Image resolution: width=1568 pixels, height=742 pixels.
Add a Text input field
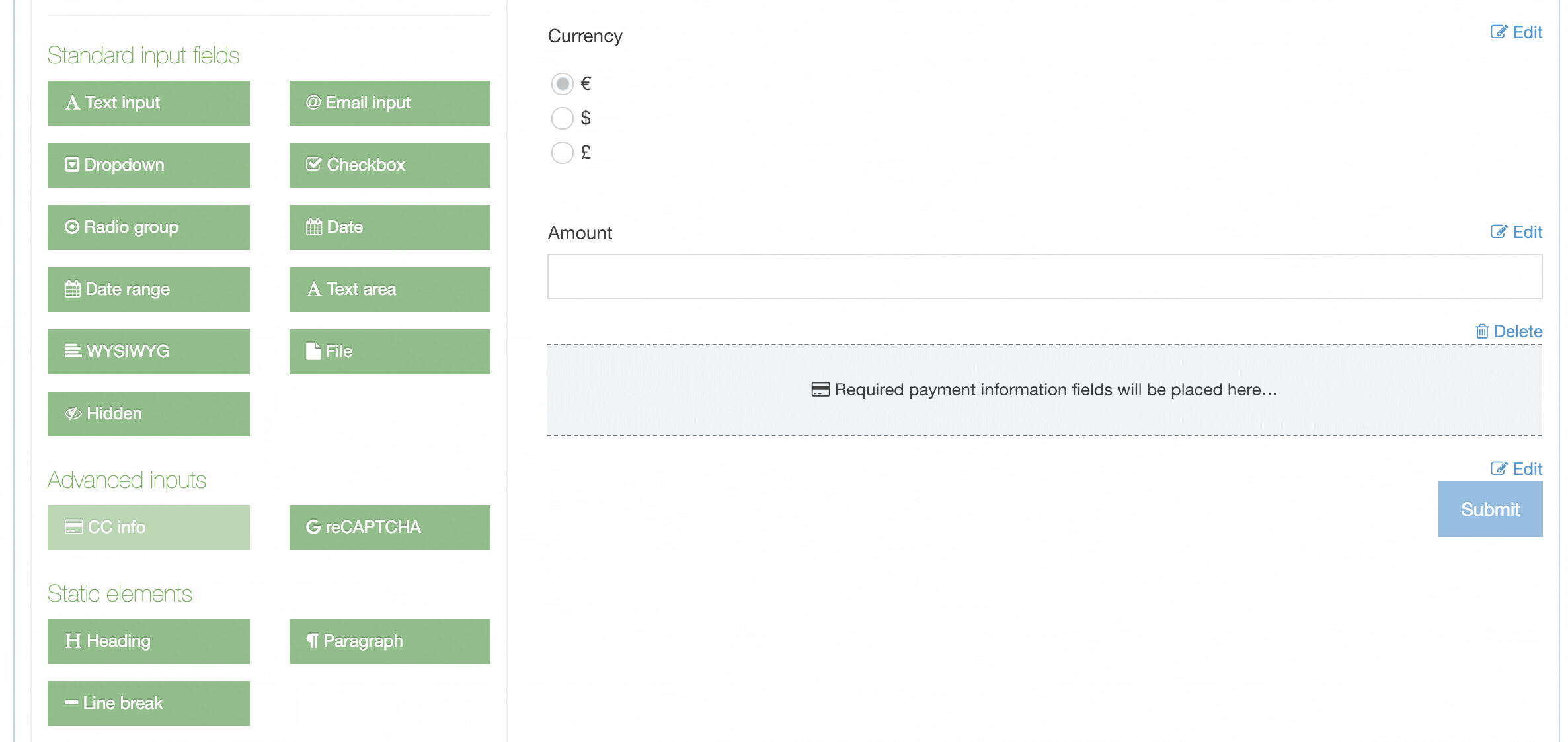click(148, 103)
